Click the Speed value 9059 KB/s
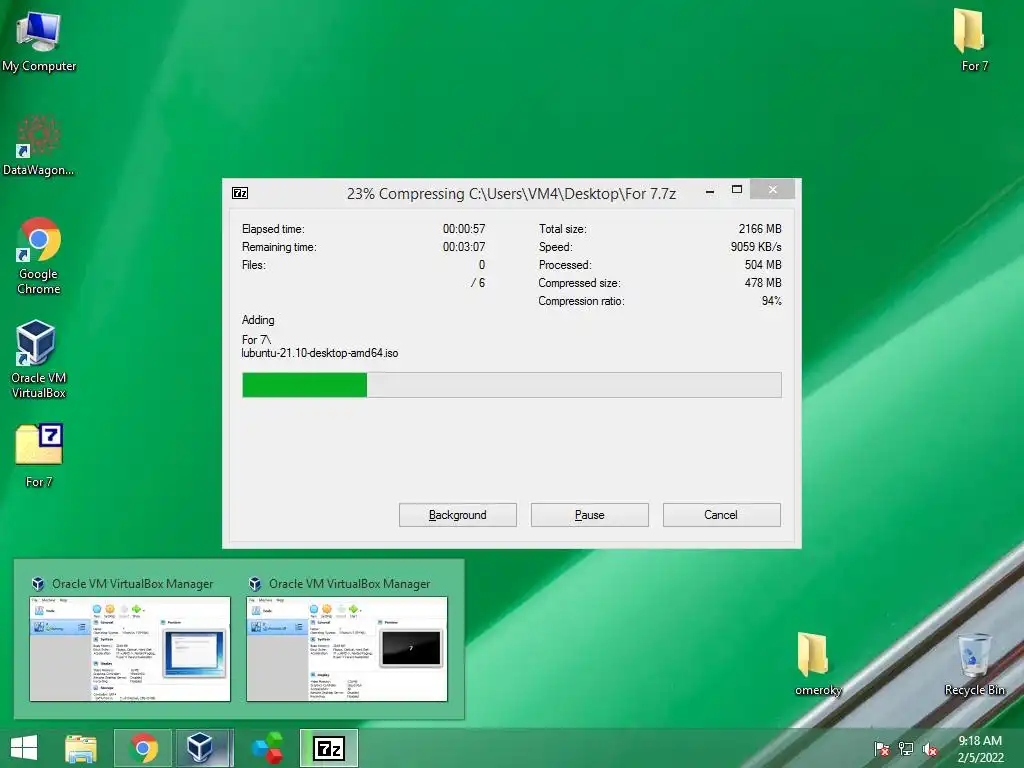 [756, 247]
